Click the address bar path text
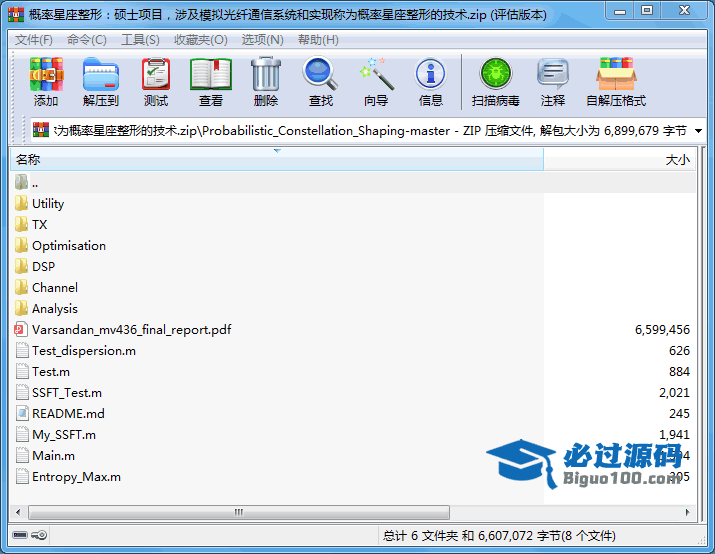 (370, 131)
